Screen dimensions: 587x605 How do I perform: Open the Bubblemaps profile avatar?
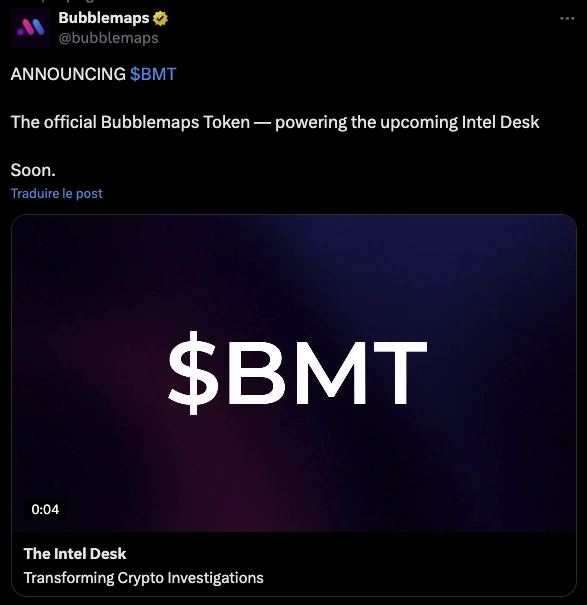(30, 28)
